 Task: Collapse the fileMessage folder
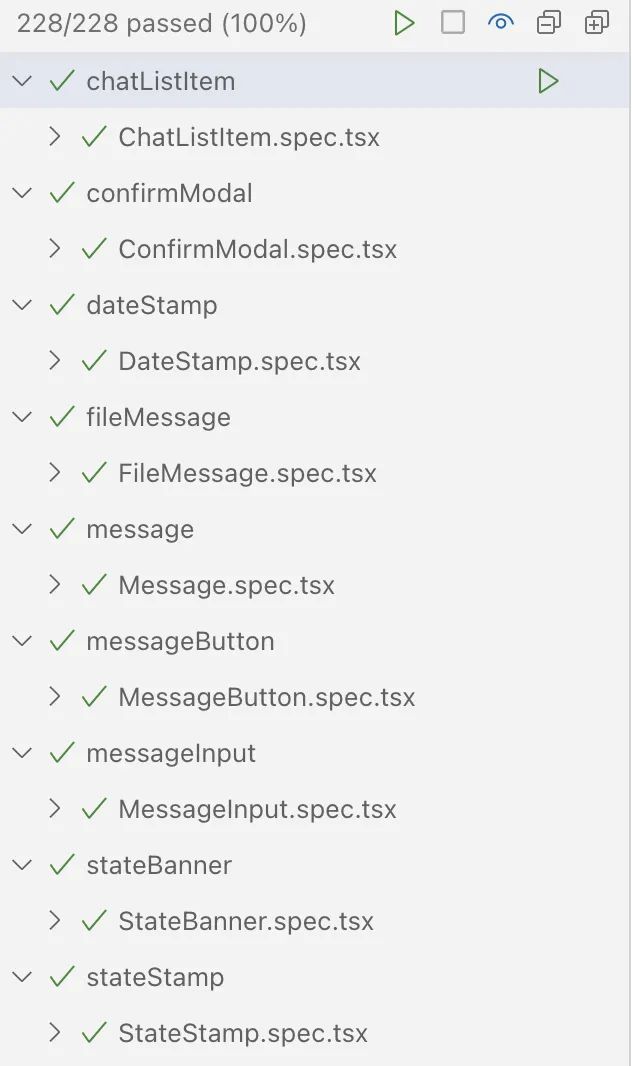click(x=22, y=417)
